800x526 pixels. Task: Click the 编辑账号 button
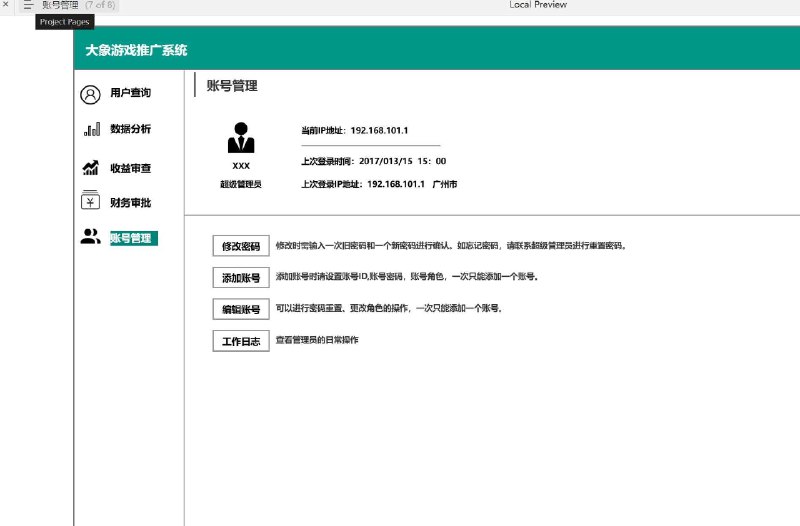tap(241, 309)
